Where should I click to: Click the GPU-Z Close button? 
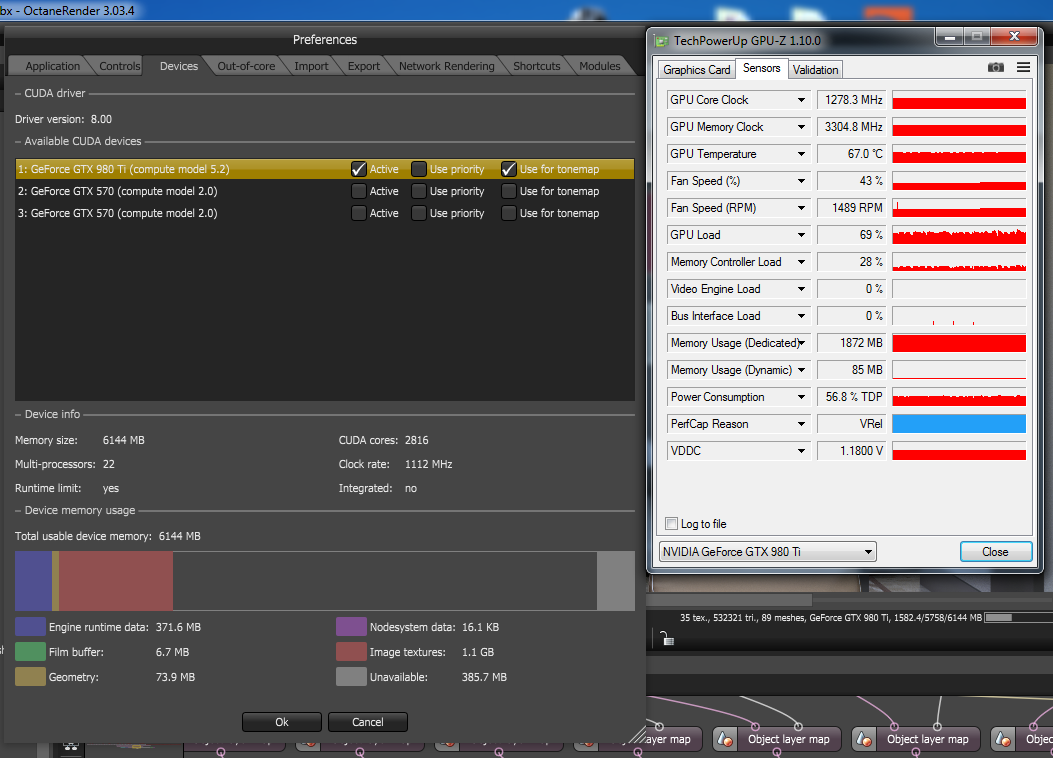point(995,552)
